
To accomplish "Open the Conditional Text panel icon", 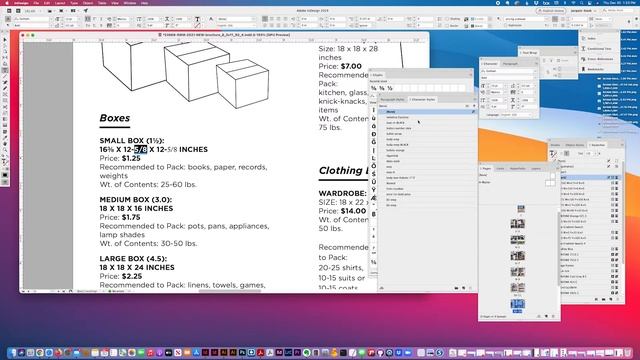I will [584, 49].
